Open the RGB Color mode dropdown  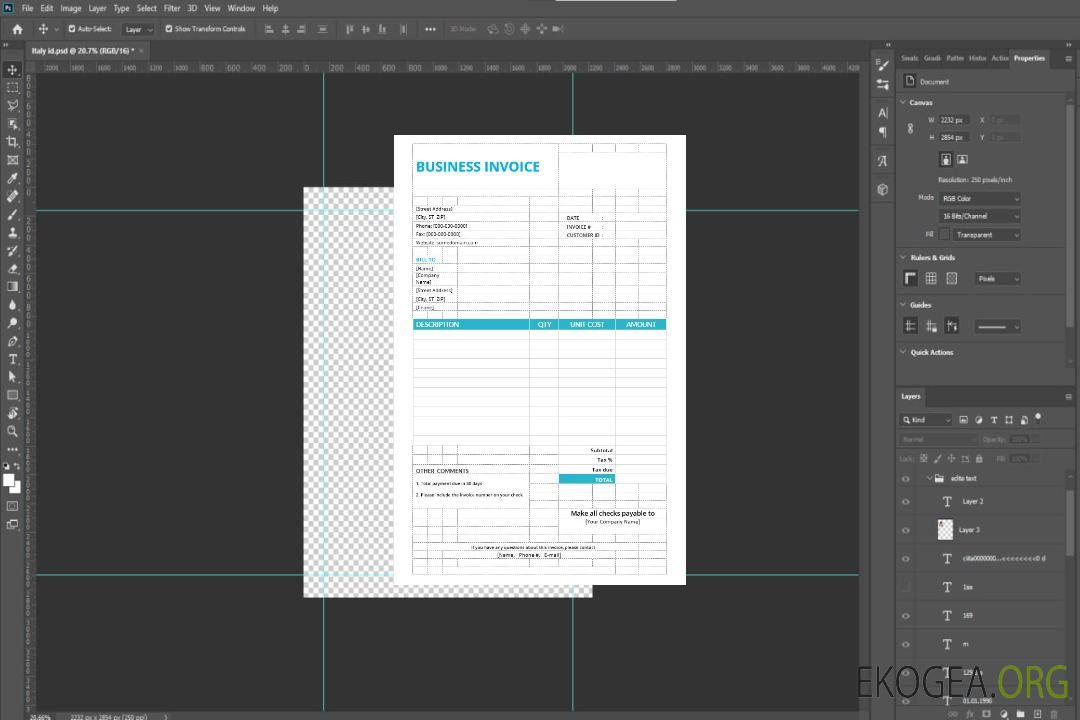[x=980, y=198]
